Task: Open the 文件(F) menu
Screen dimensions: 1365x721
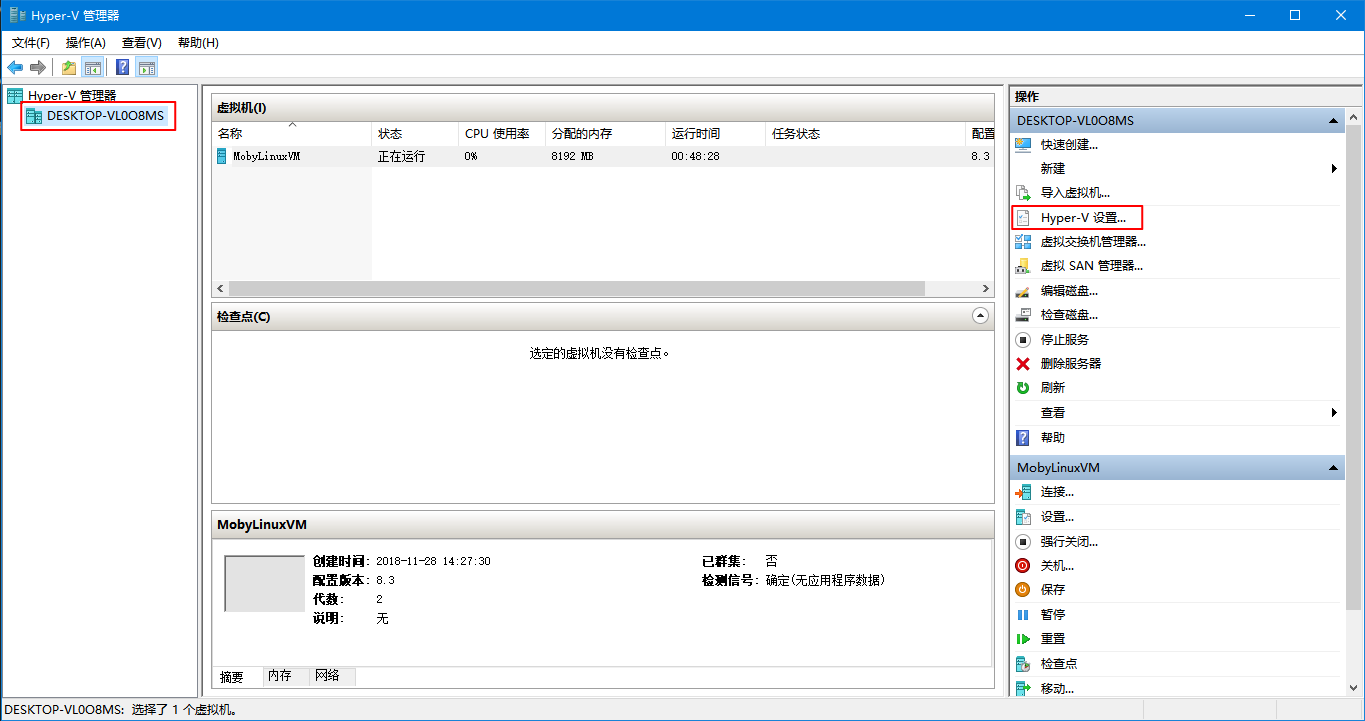Action: pos(31,43)
